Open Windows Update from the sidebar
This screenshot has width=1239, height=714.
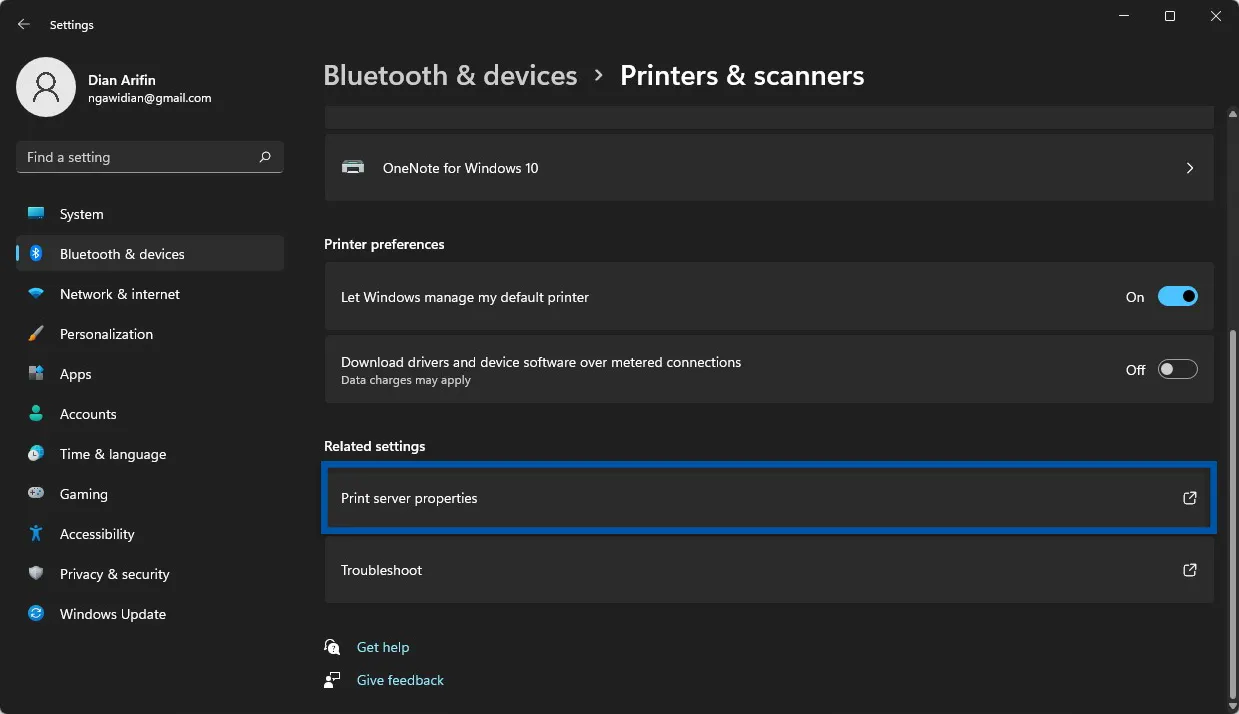(112, 614)
